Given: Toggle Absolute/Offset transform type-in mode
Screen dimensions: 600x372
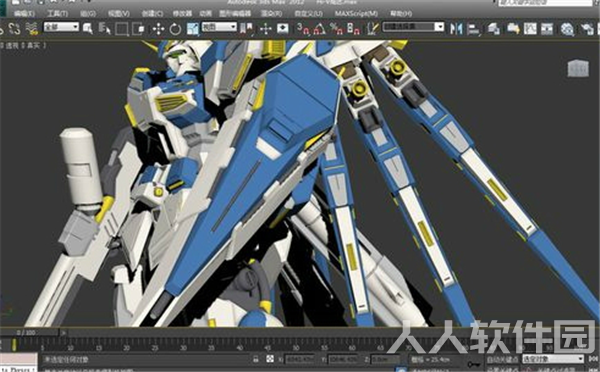Looking at the screenshot, I should click(x=270, y=359).
